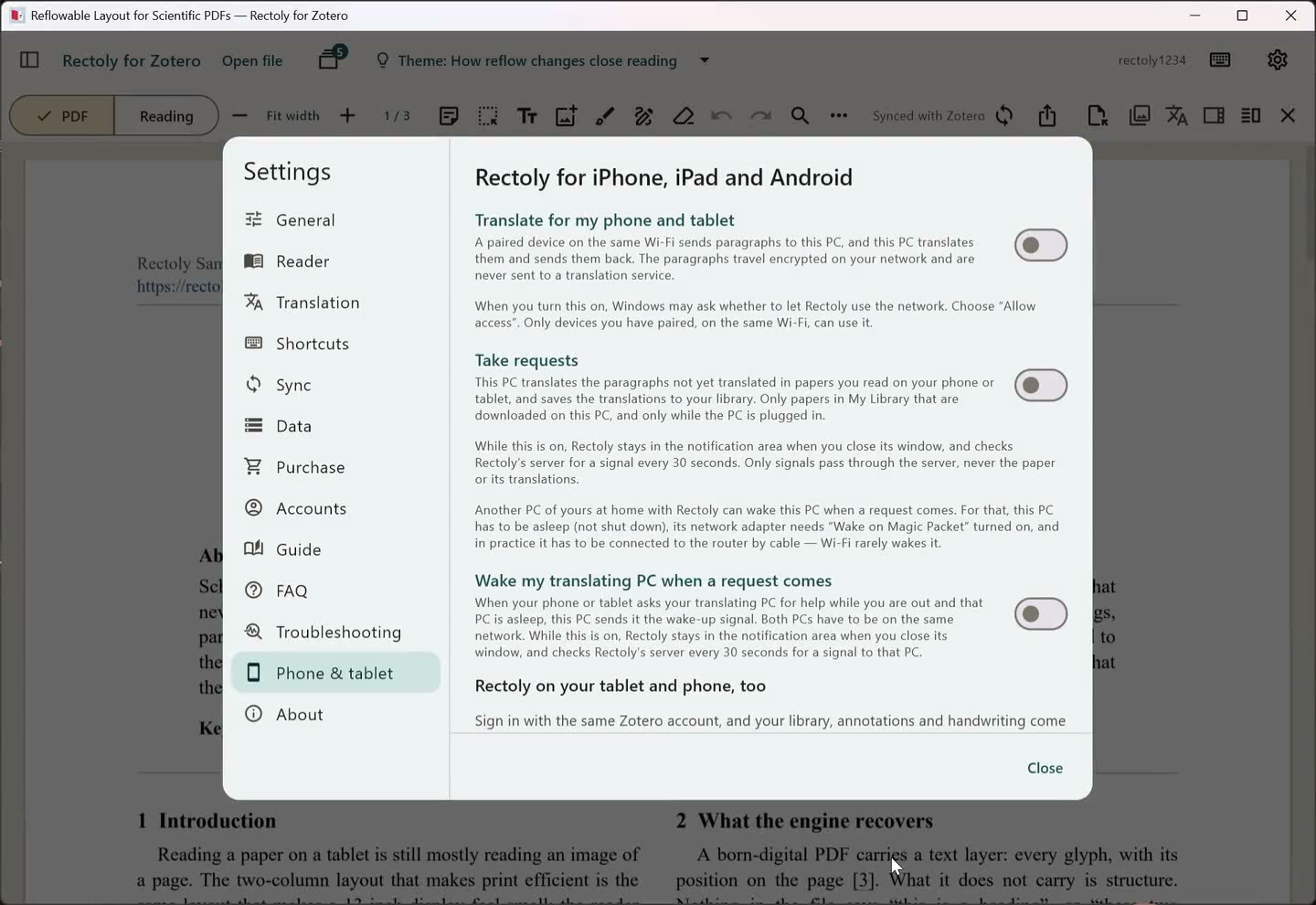Switch to PDF view mode
Image resolution: width=1316 pixels, height=905 pixels.
click(x=62, y=116)
